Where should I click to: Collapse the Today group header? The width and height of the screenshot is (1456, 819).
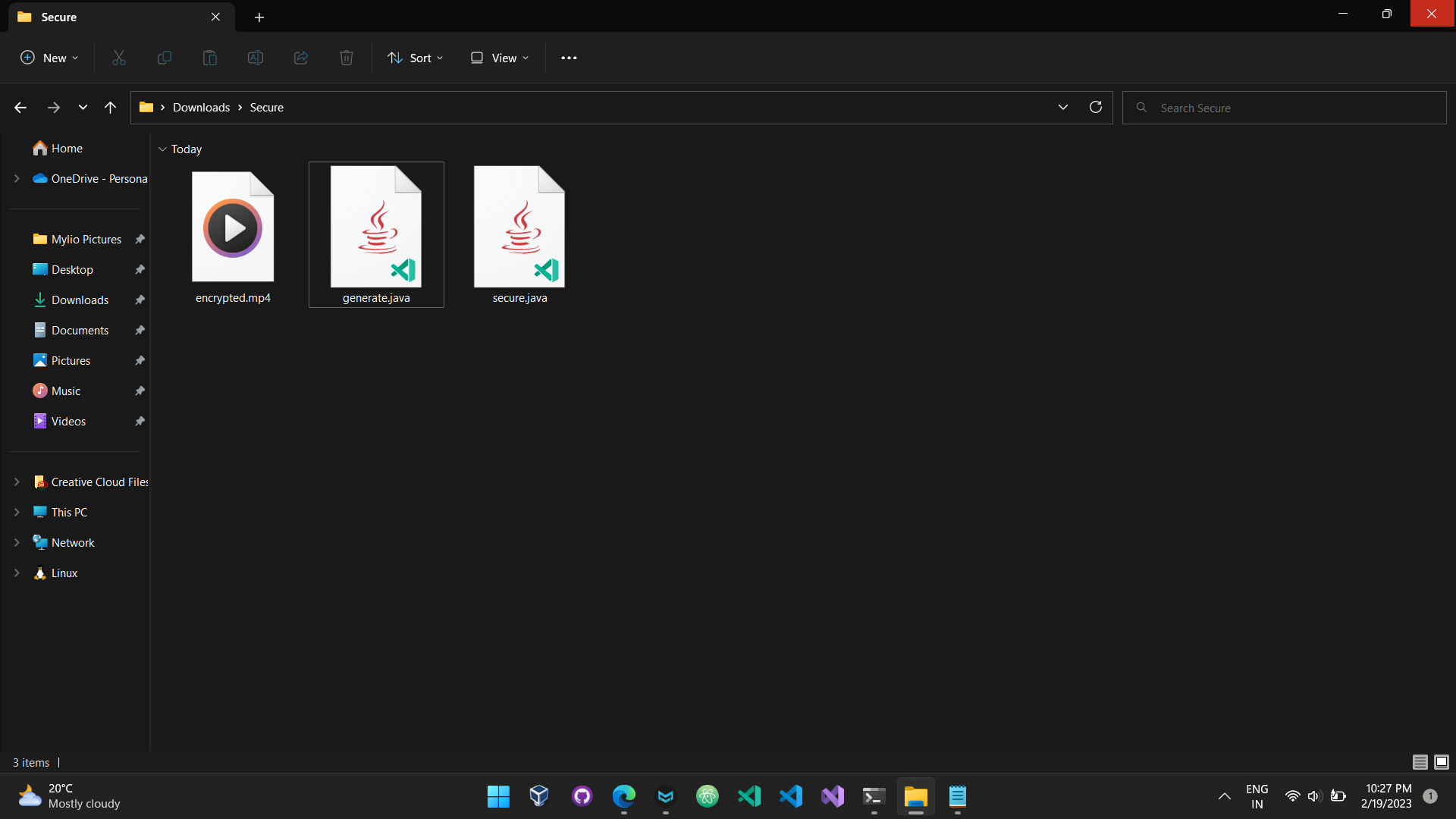[x=162, y=149]
